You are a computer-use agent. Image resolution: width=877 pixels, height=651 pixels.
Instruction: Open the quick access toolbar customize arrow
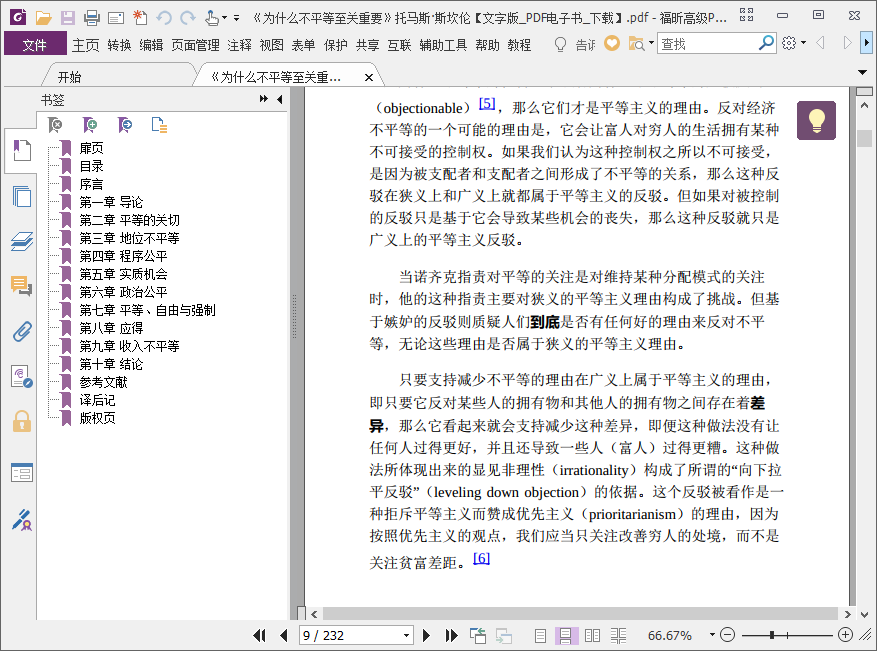point(237,18)
